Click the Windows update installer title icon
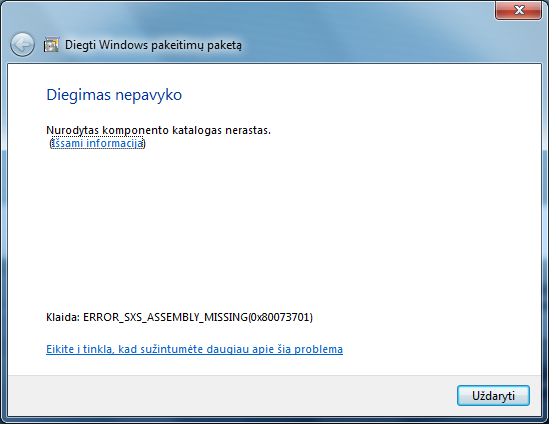This screenshot has width=556, height=425. [x=51, y=45]
